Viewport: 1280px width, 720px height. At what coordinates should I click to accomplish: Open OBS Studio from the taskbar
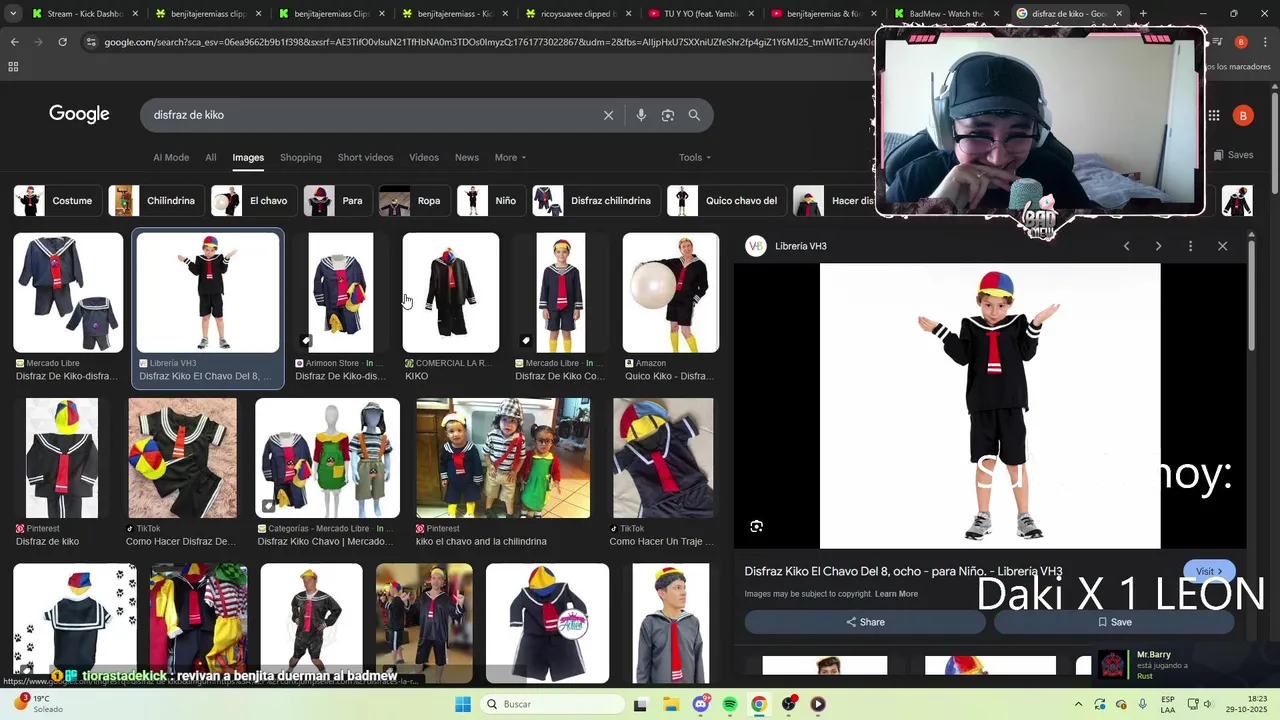789,704
